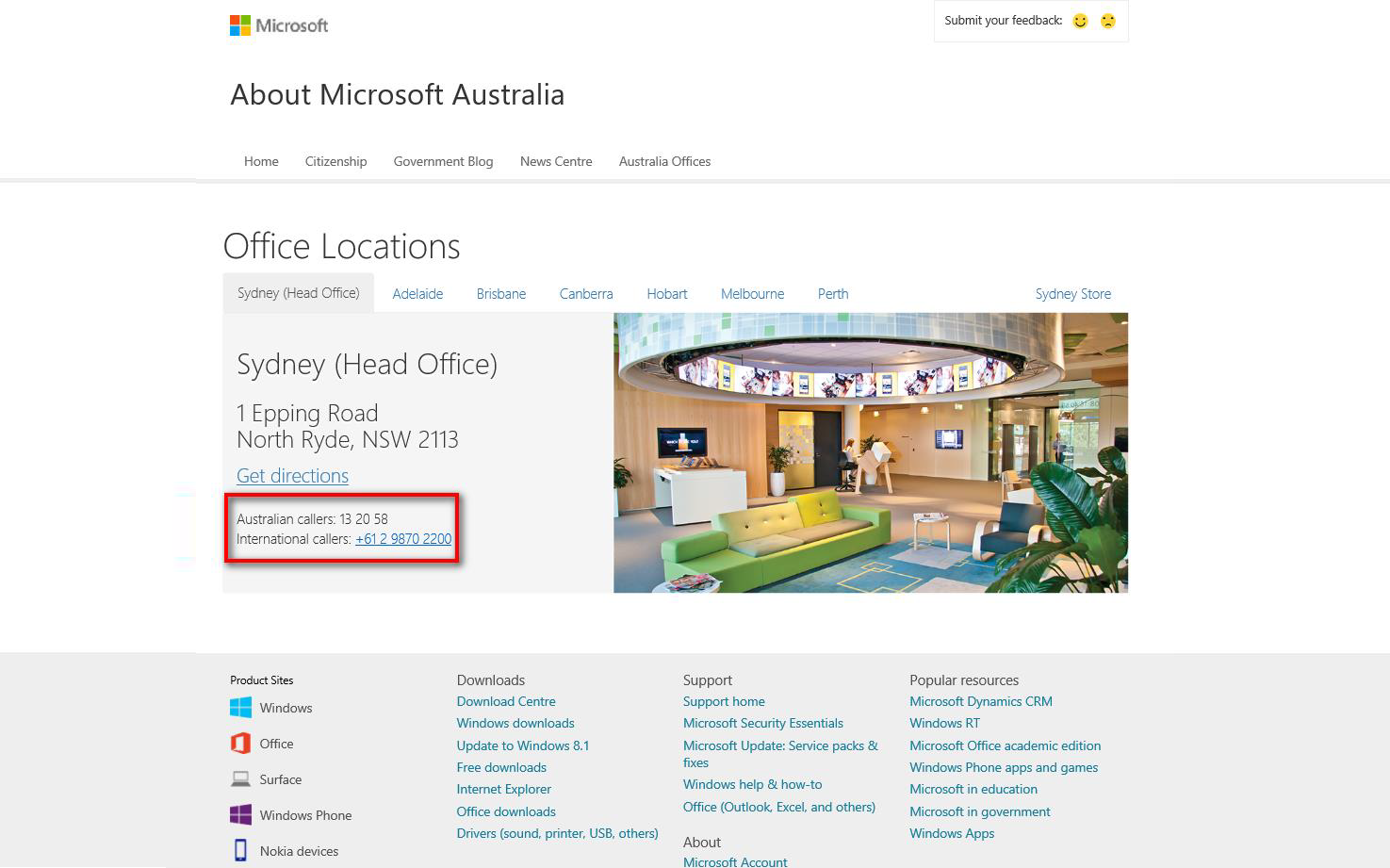Click the Office Locations heading
1390x868 pixels.
pyautogui.click(x=342, y=246)
